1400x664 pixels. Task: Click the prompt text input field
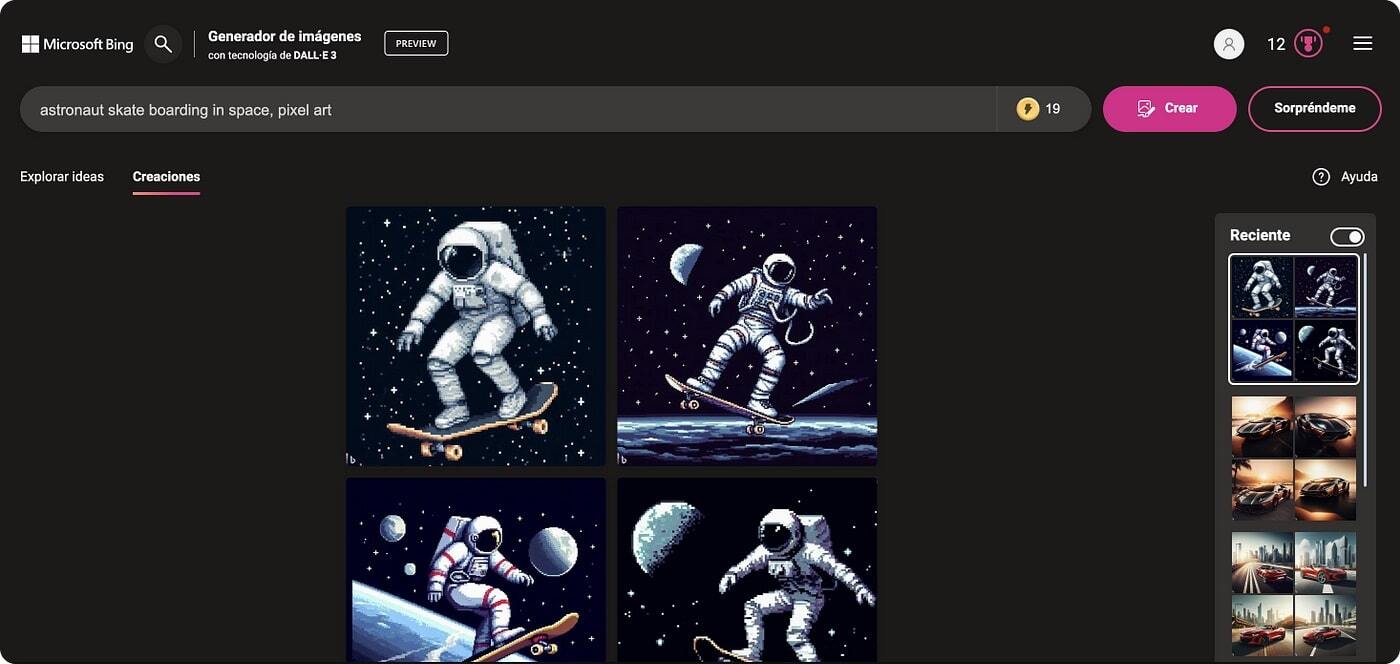tap(508, 109)
